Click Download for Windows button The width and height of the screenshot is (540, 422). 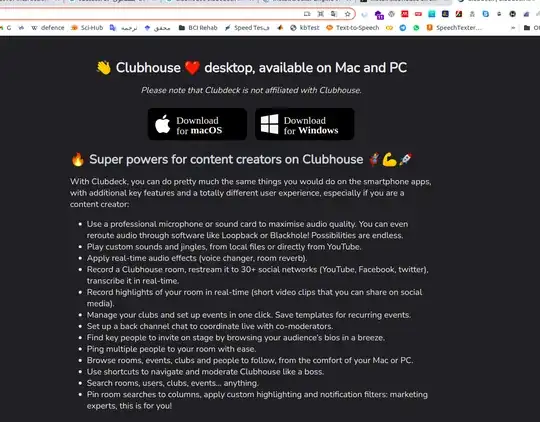304,124
